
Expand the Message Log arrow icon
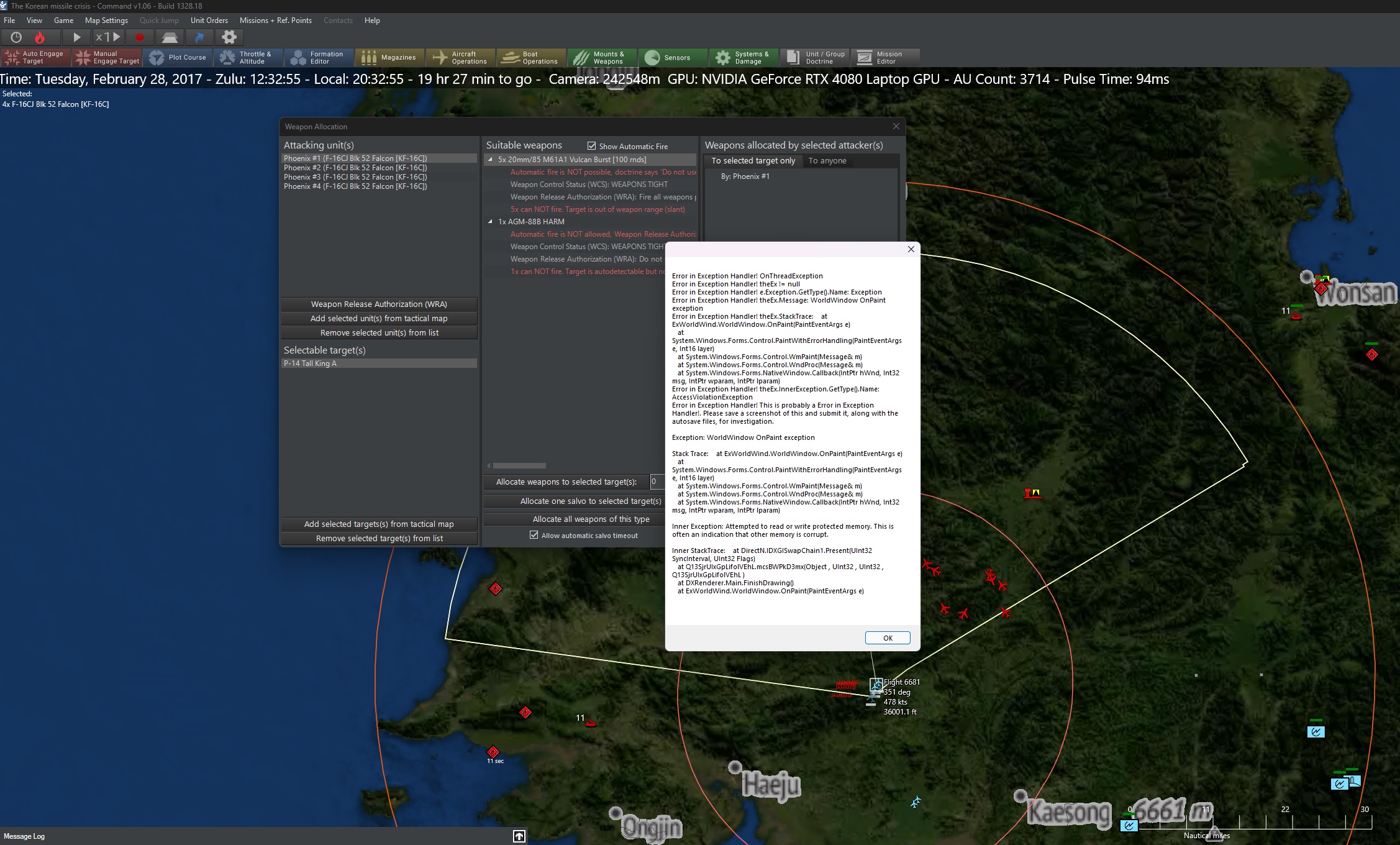point(519,836)
